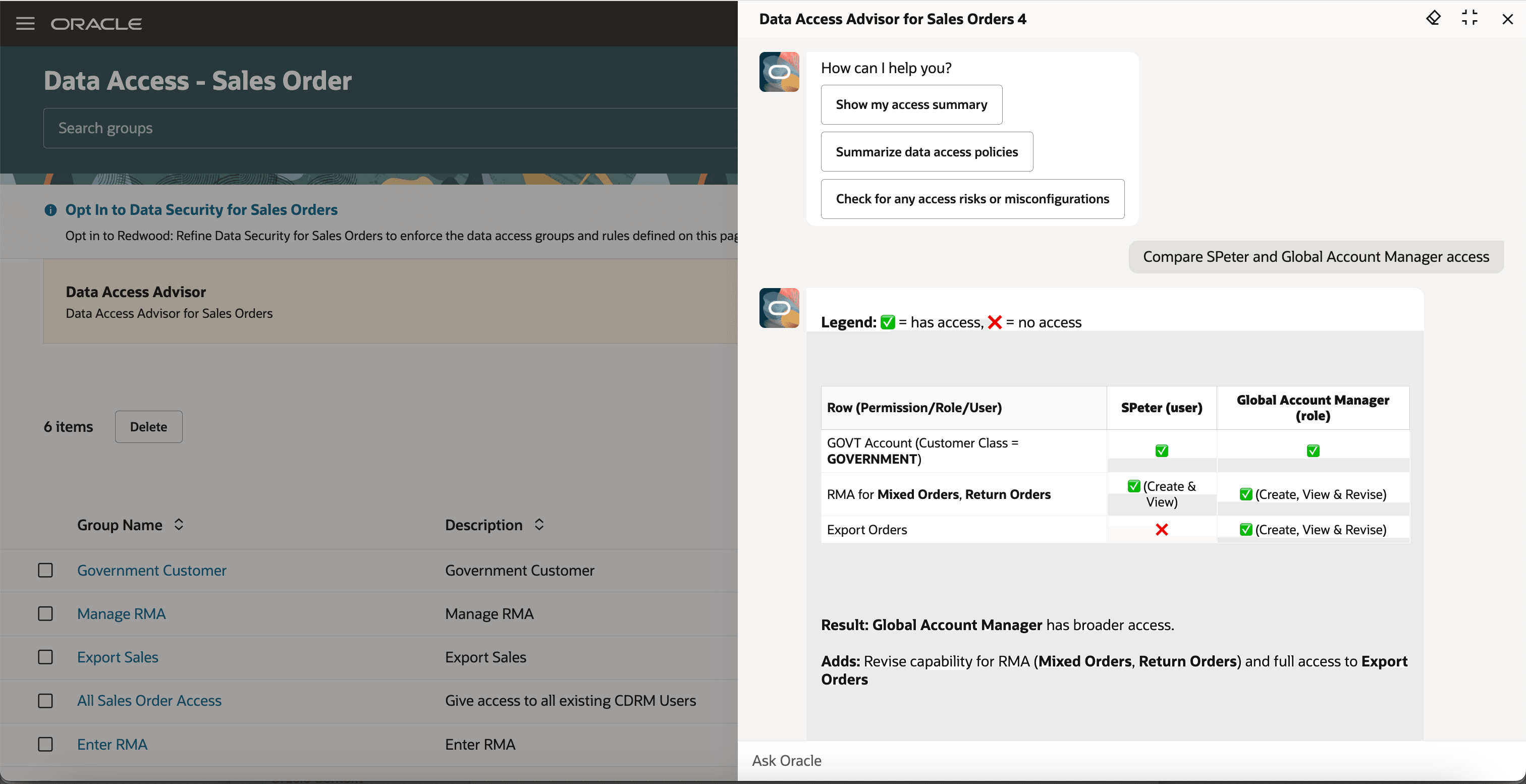Check the Export Sales checkbox

[45, 657]
